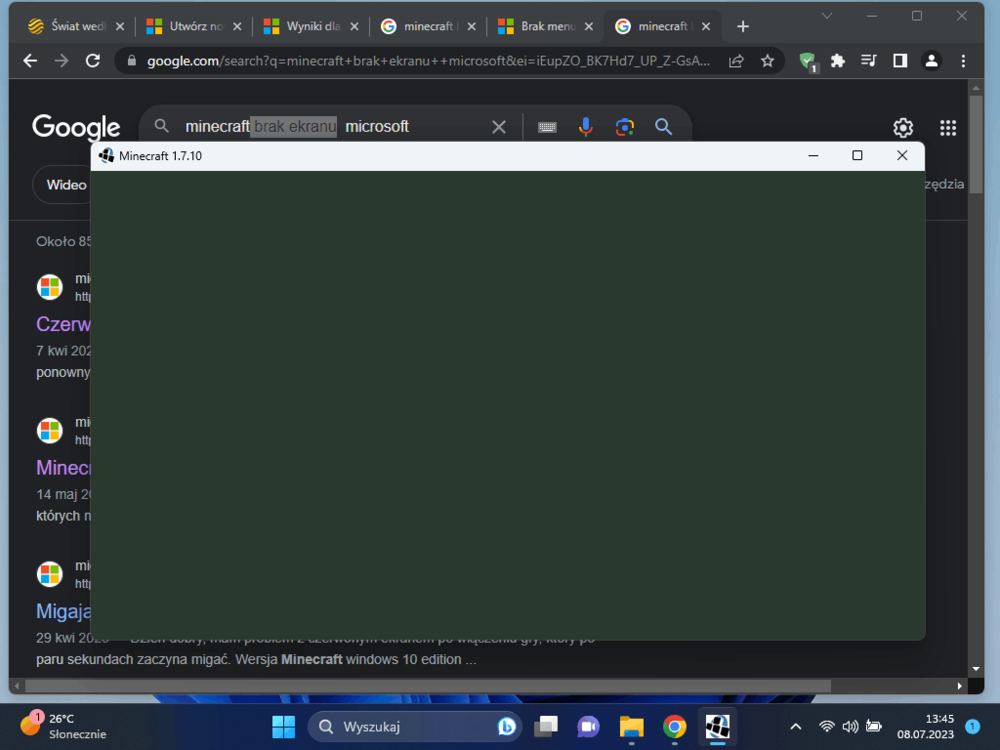1000x750 pixels.
Task: Click taskbar Wyszukaj search box
Action: point(415,726)
